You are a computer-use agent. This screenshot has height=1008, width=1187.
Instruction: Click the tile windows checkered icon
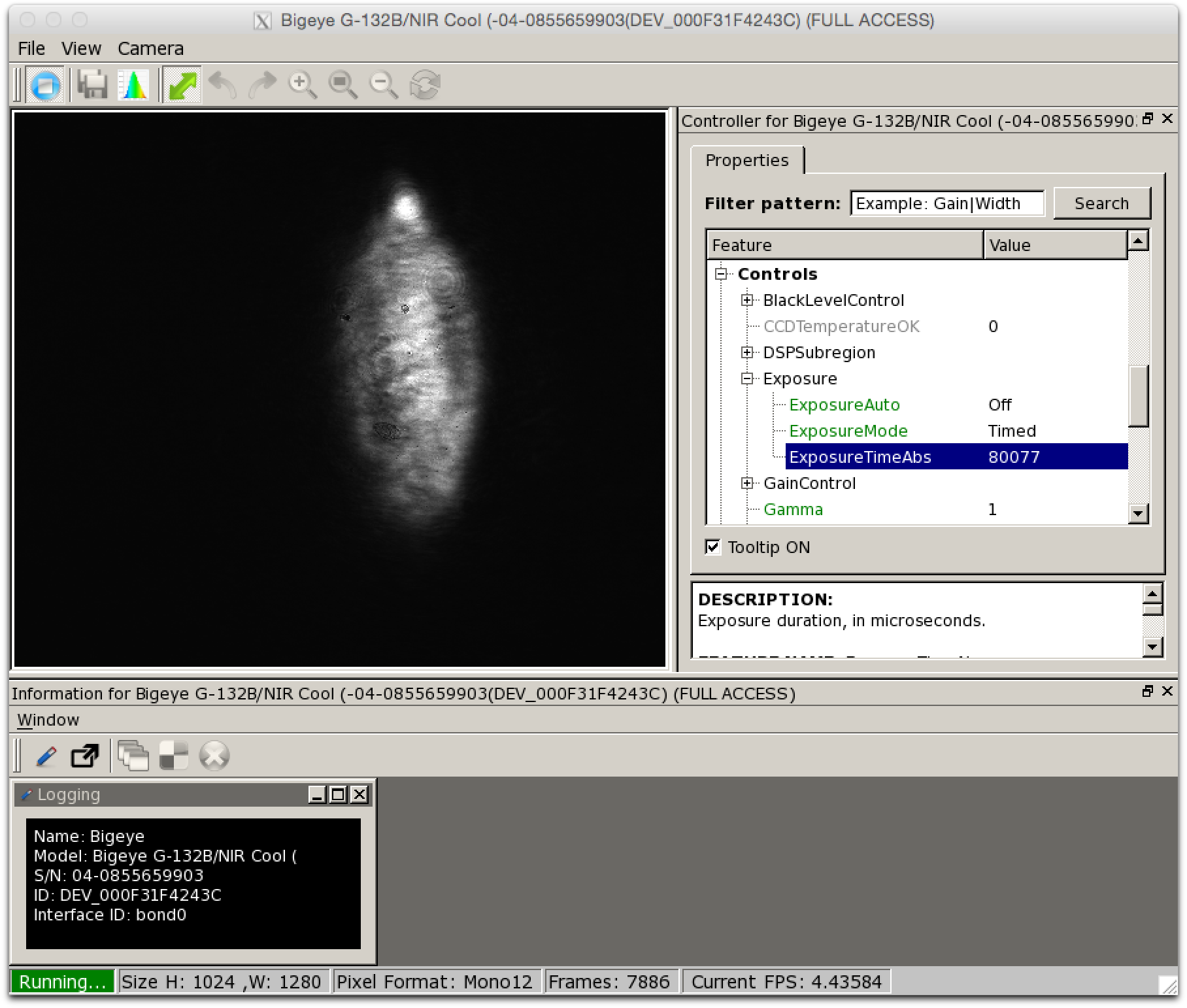click(174, 756)
